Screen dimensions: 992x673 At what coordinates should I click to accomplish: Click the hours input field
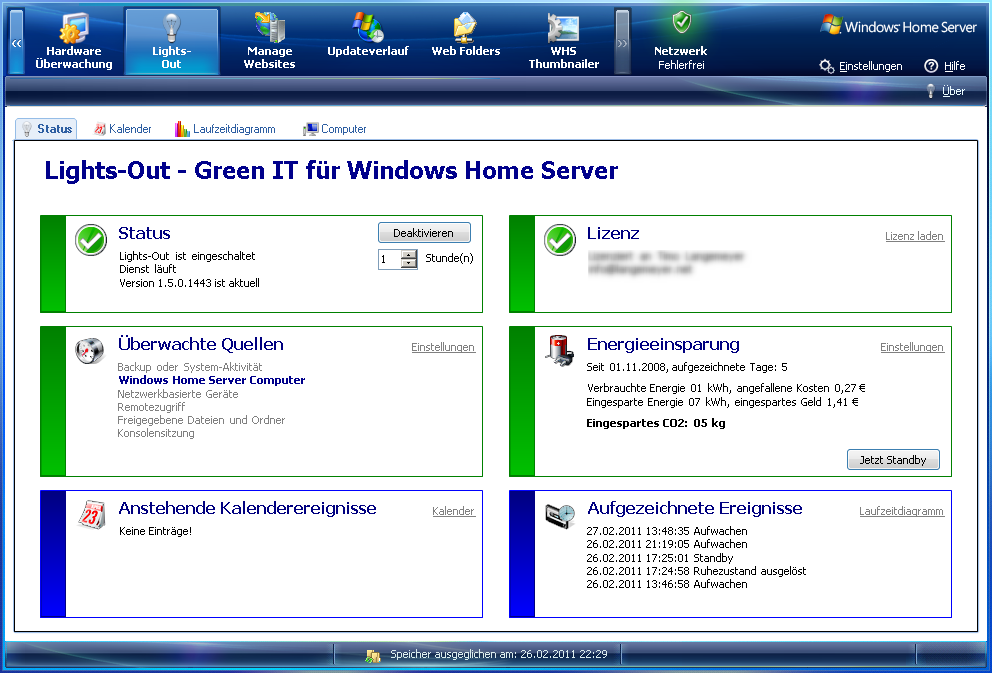[x=389, y=259]
